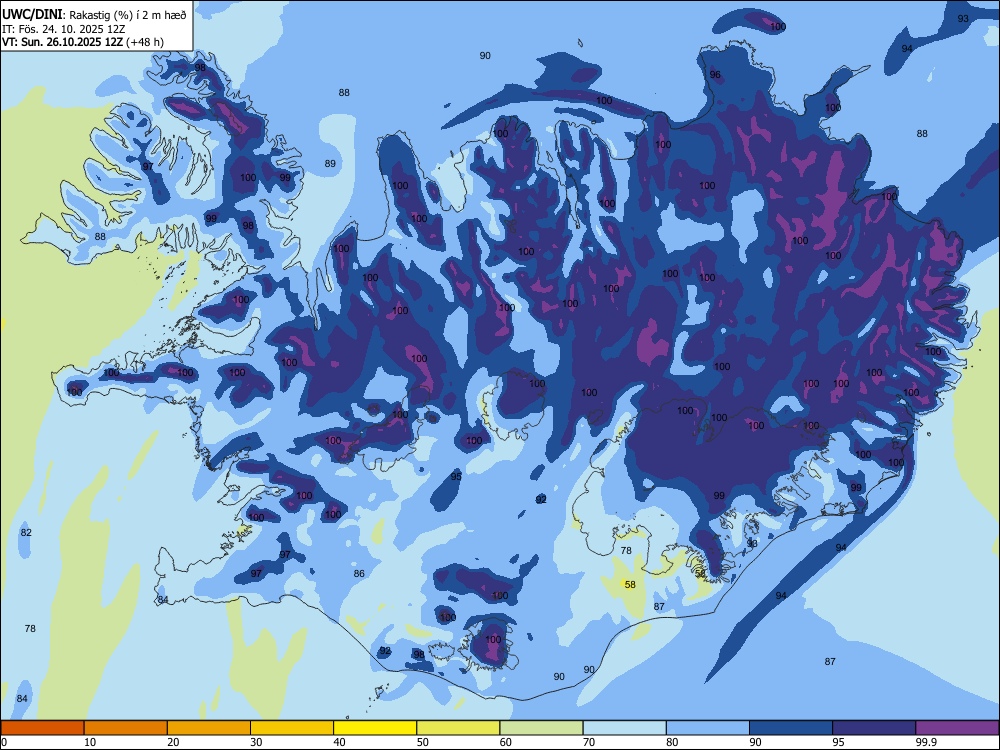Click the medium blue 80–90 legend swatch
The height and width of the screenshot is (750, 1000).
coord(708,728)
